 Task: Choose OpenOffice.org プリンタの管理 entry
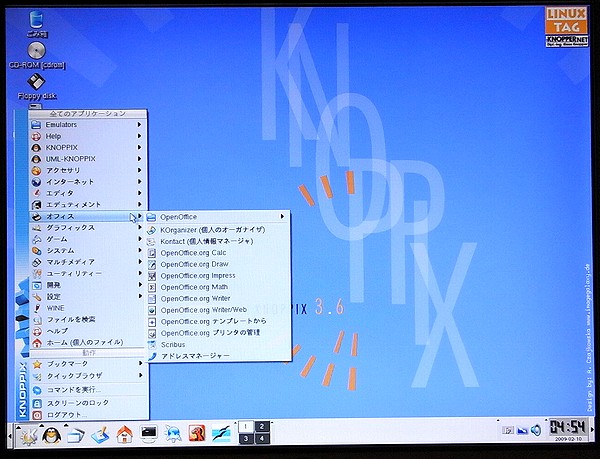[218, 333]
